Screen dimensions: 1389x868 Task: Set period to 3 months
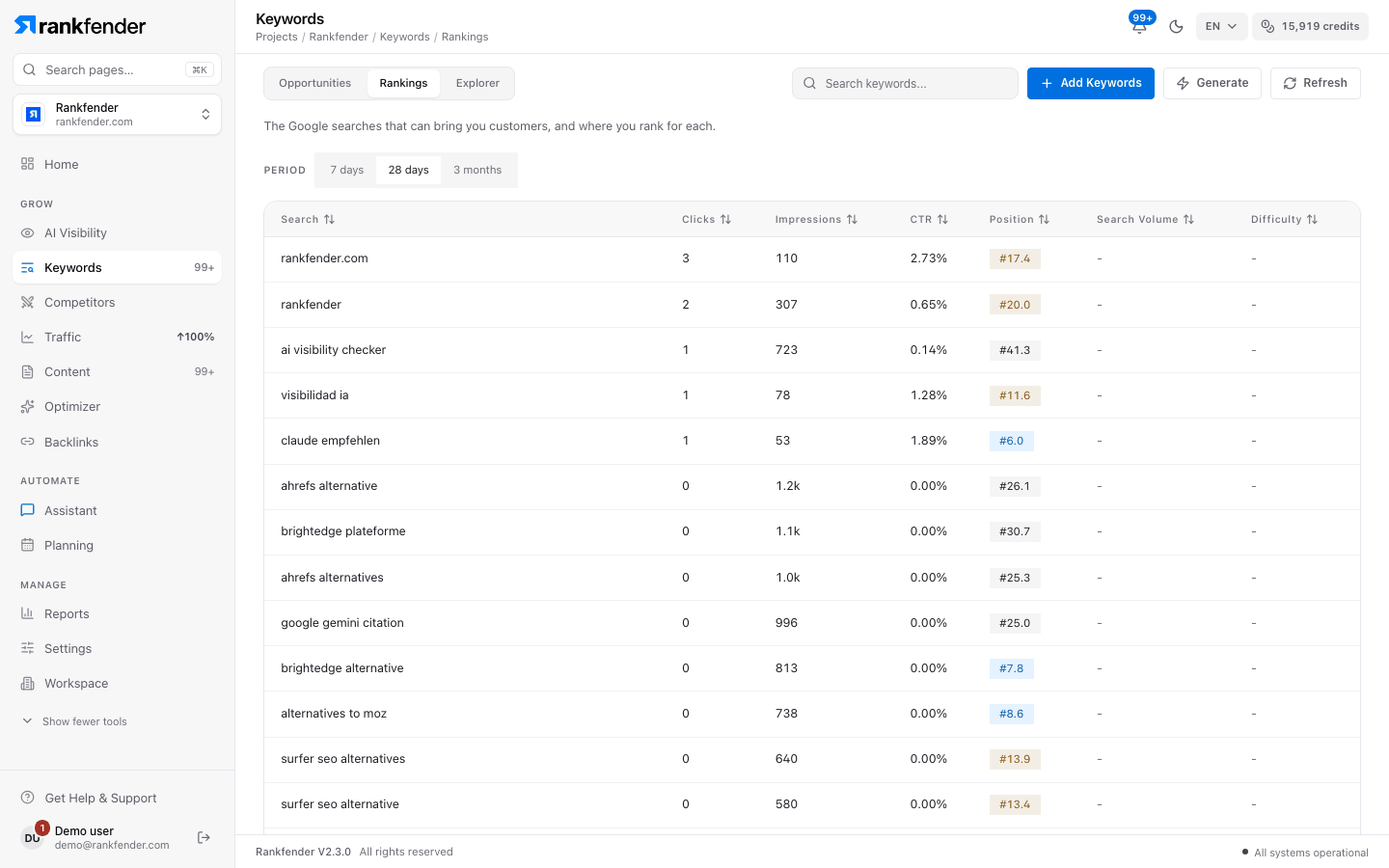point(477,170)
